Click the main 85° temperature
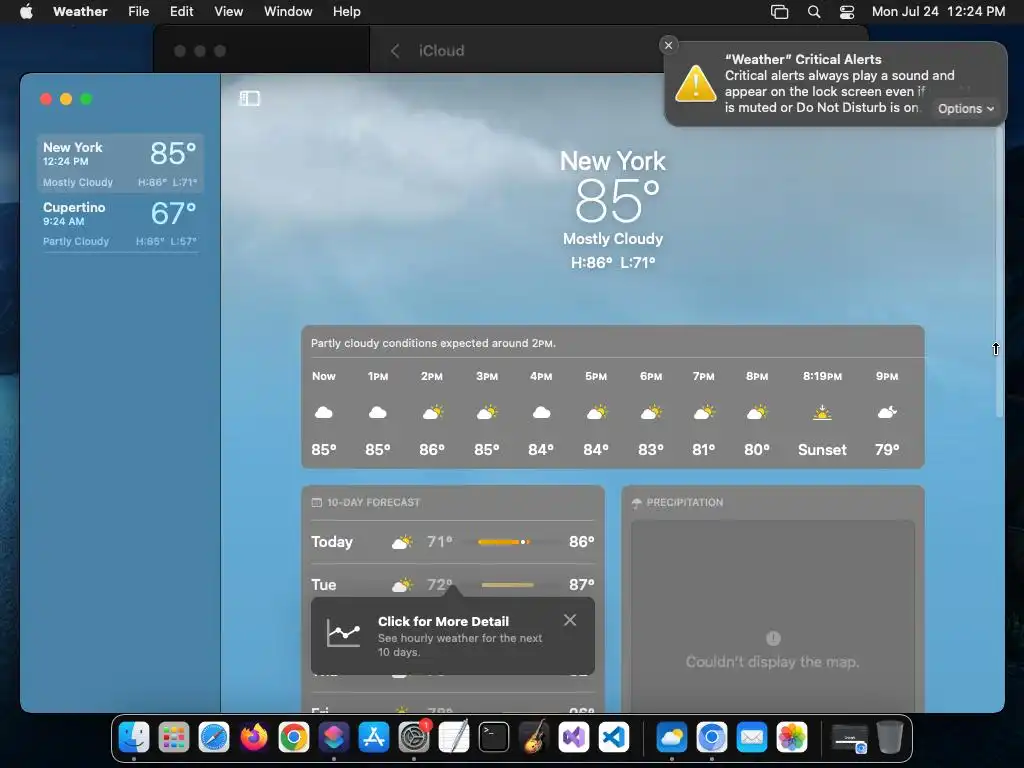Screen dimensions: 1024x768 [x=616, y=201]
